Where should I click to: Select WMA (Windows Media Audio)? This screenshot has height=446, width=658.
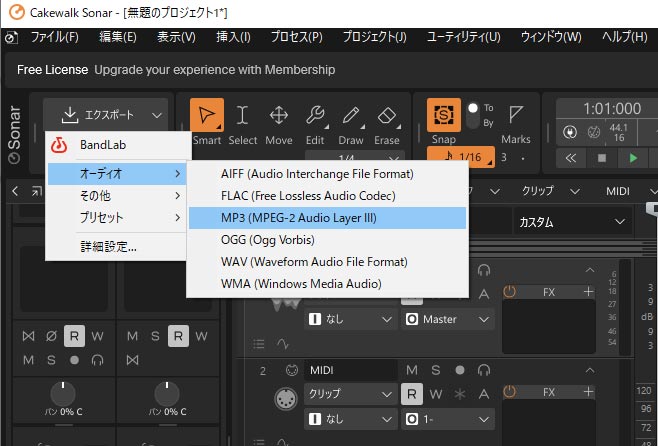coord(327,284)
